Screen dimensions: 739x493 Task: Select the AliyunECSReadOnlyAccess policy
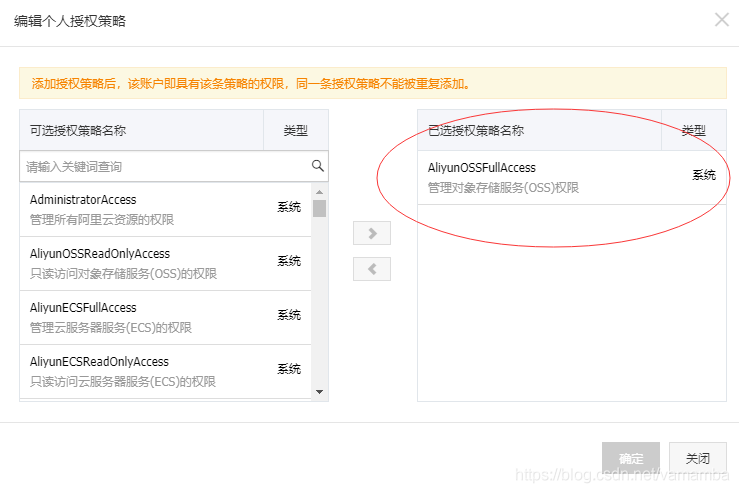(165, 371)
